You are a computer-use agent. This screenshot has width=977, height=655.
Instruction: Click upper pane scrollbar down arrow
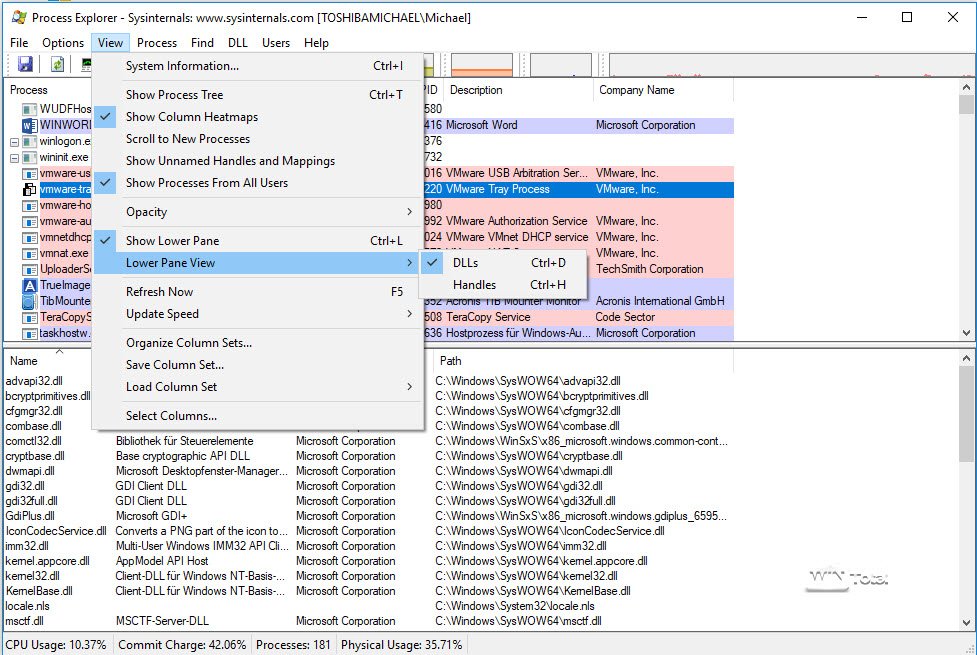[x=966, y=333]
